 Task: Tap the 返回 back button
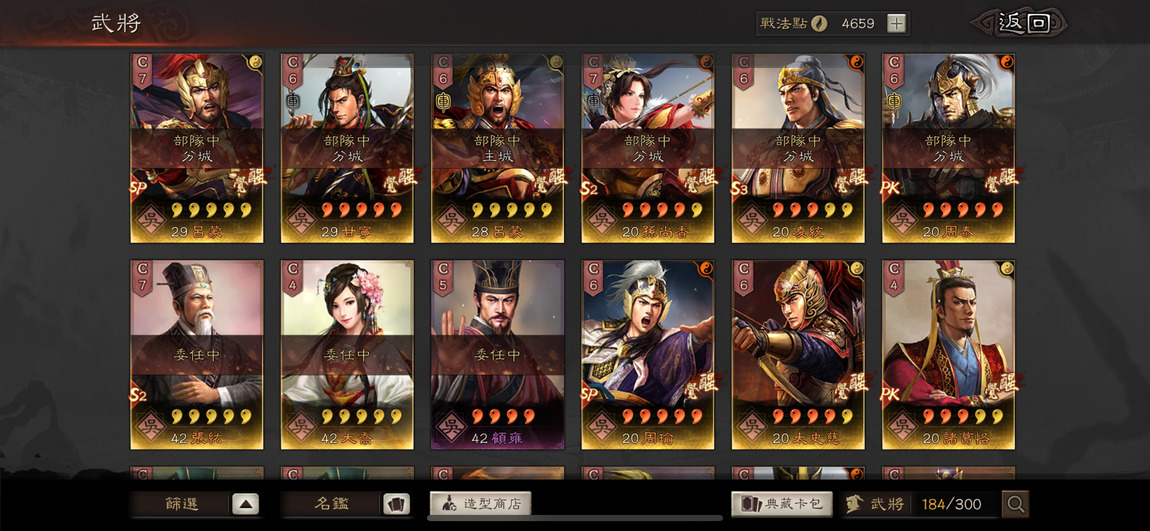(1022, 23)
